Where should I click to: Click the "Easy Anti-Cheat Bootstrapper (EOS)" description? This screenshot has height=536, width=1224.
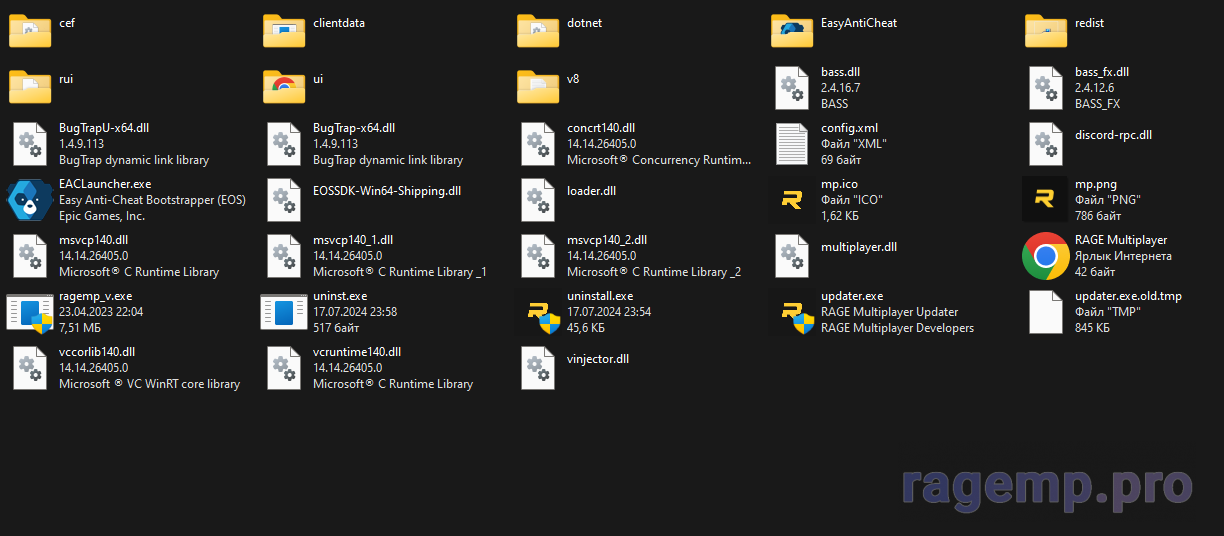[x=152, y=200]
